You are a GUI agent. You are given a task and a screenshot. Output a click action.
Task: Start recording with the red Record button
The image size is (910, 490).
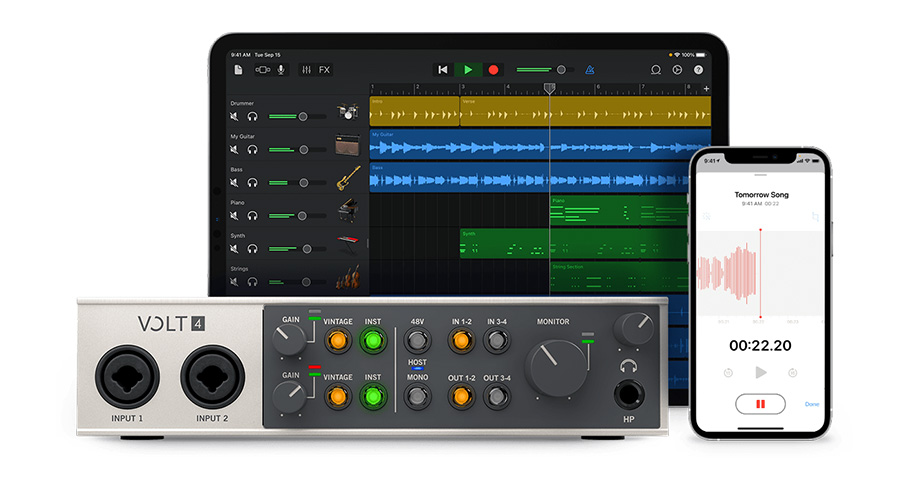[493, 70]
